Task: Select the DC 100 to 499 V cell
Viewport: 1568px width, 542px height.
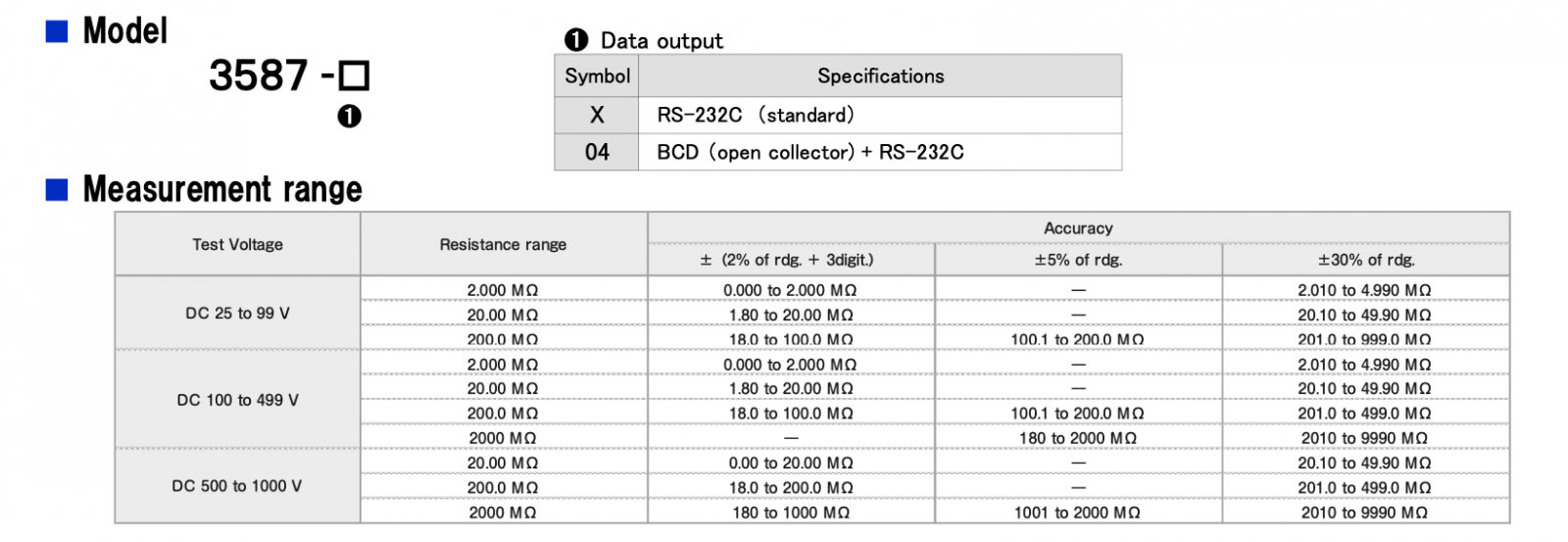Action: [237, 400]
